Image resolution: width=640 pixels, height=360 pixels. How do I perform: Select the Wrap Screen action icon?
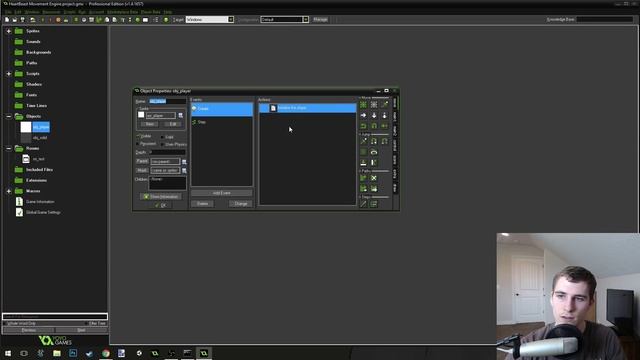coord(374,152)
